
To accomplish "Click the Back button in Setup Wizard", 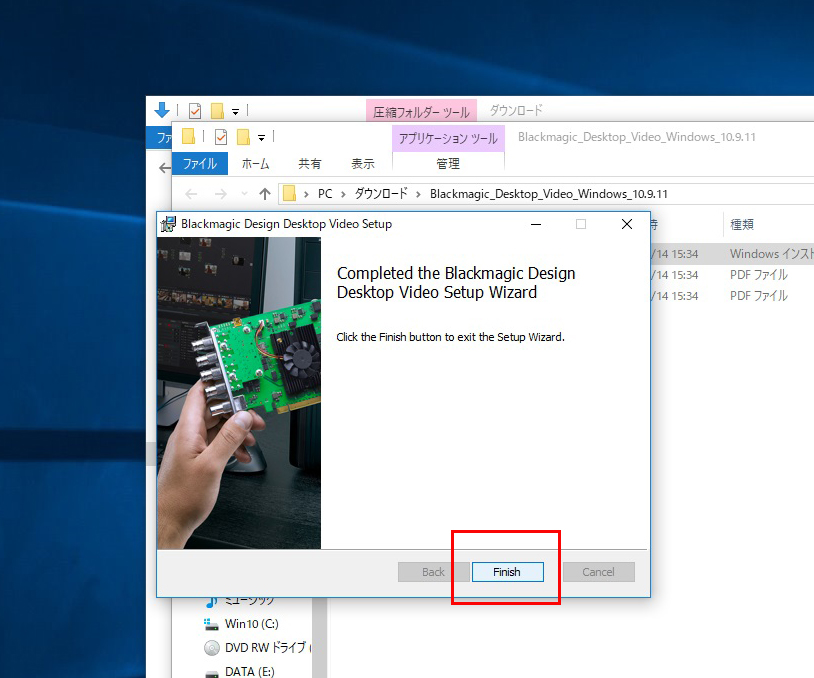I will pos(433,572).
